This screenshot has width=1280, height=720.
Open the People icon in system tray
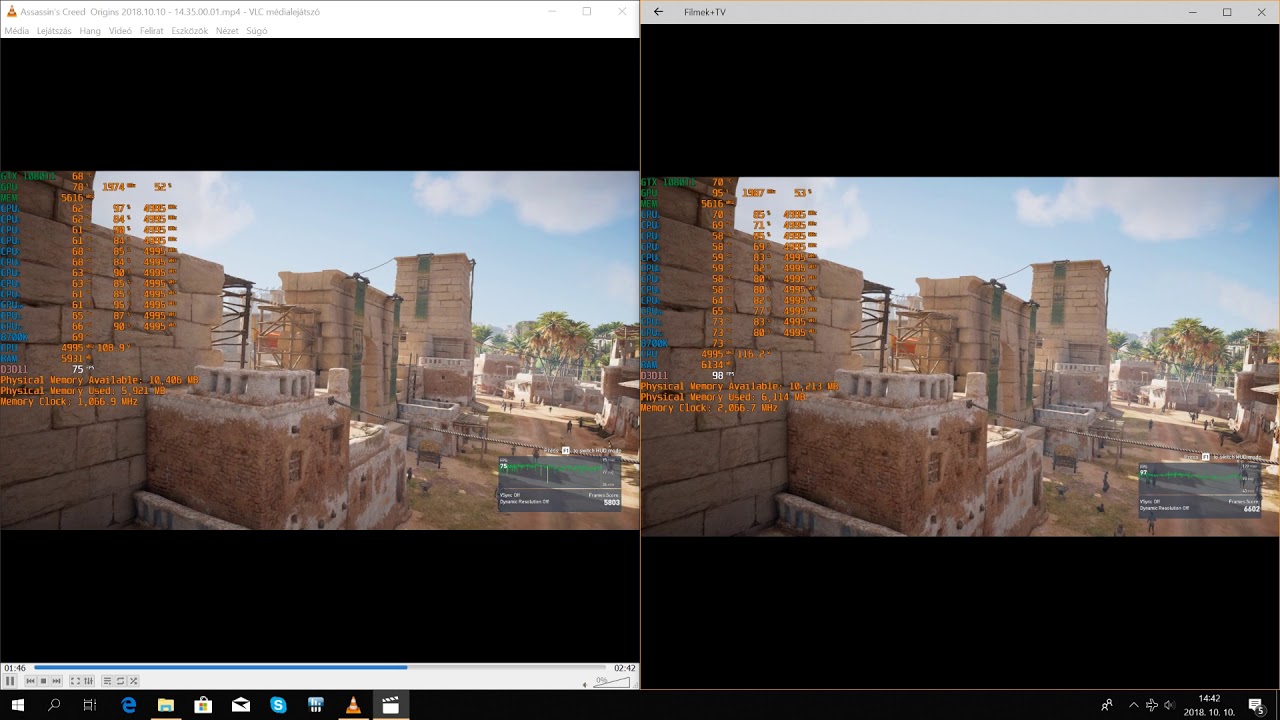click(1107, 705)
